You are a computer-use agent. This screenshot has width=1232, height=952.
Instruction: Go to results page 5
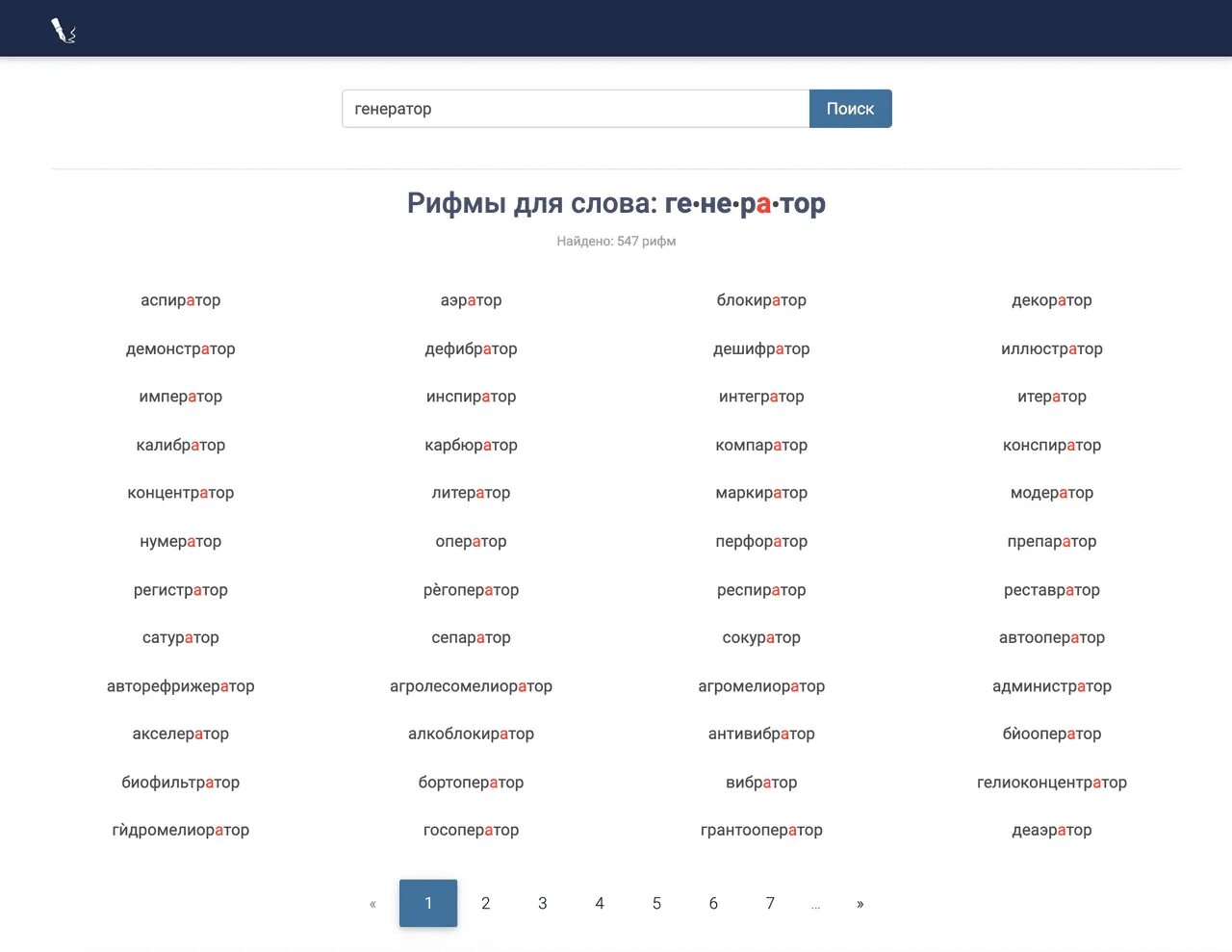(656, 904)
